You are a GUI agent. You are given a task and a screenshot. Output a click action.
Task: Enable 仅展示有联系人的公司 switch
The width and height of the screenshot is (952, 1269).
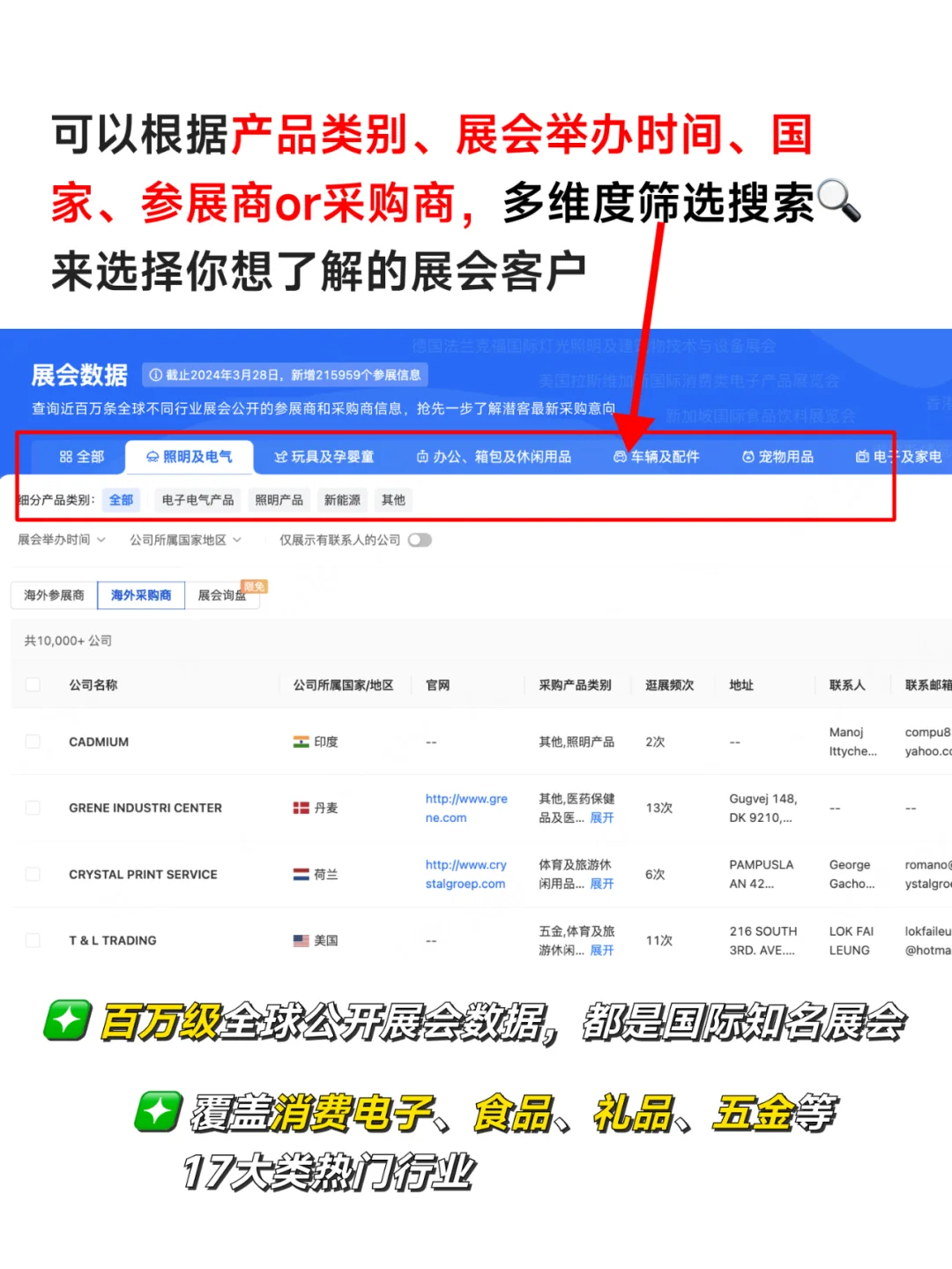click(420, 540)
